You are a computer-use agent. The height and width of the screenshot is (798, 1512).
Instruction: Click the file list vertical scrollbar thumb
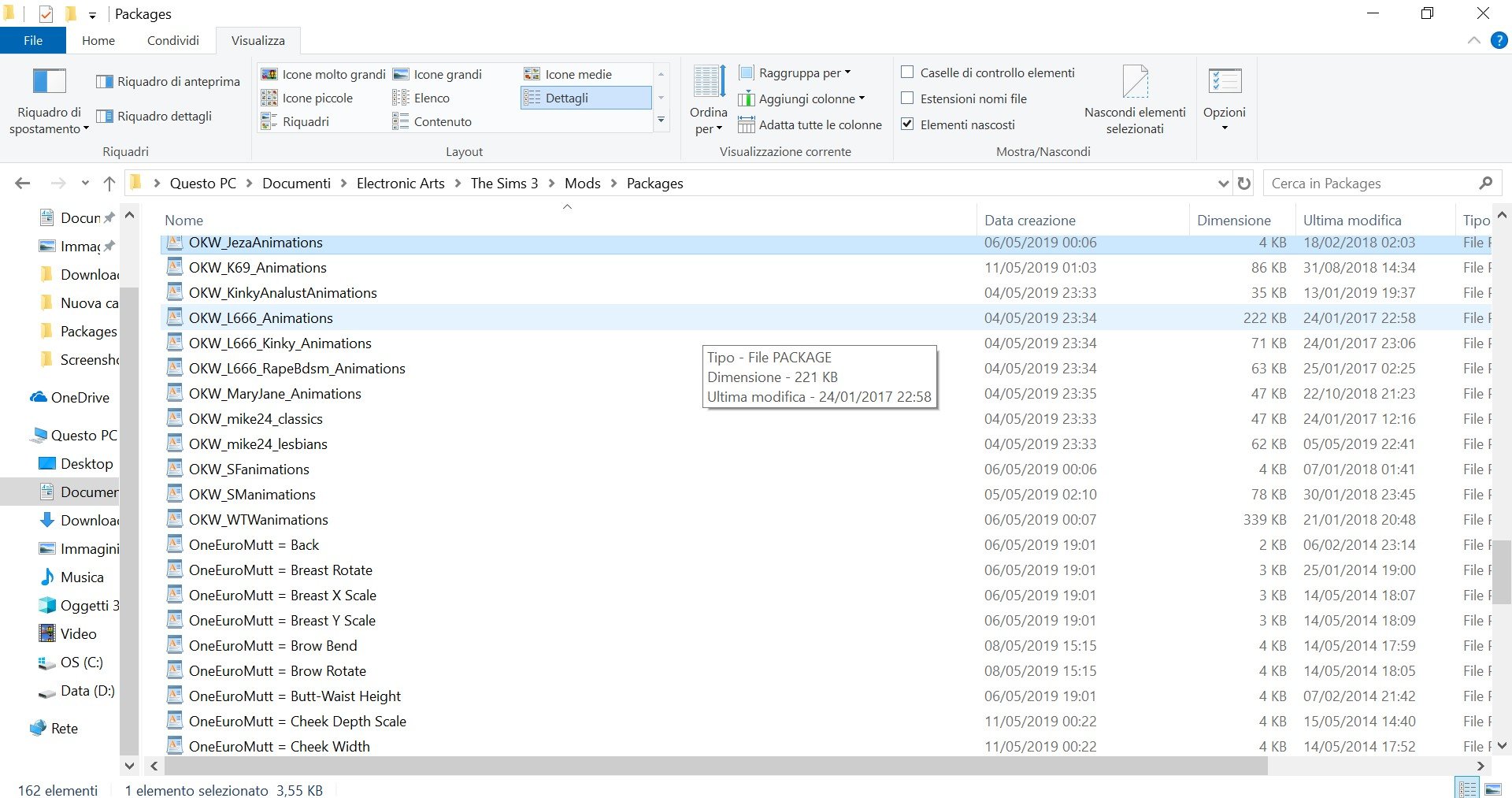pyautogui.click(x=1503, y=572)
